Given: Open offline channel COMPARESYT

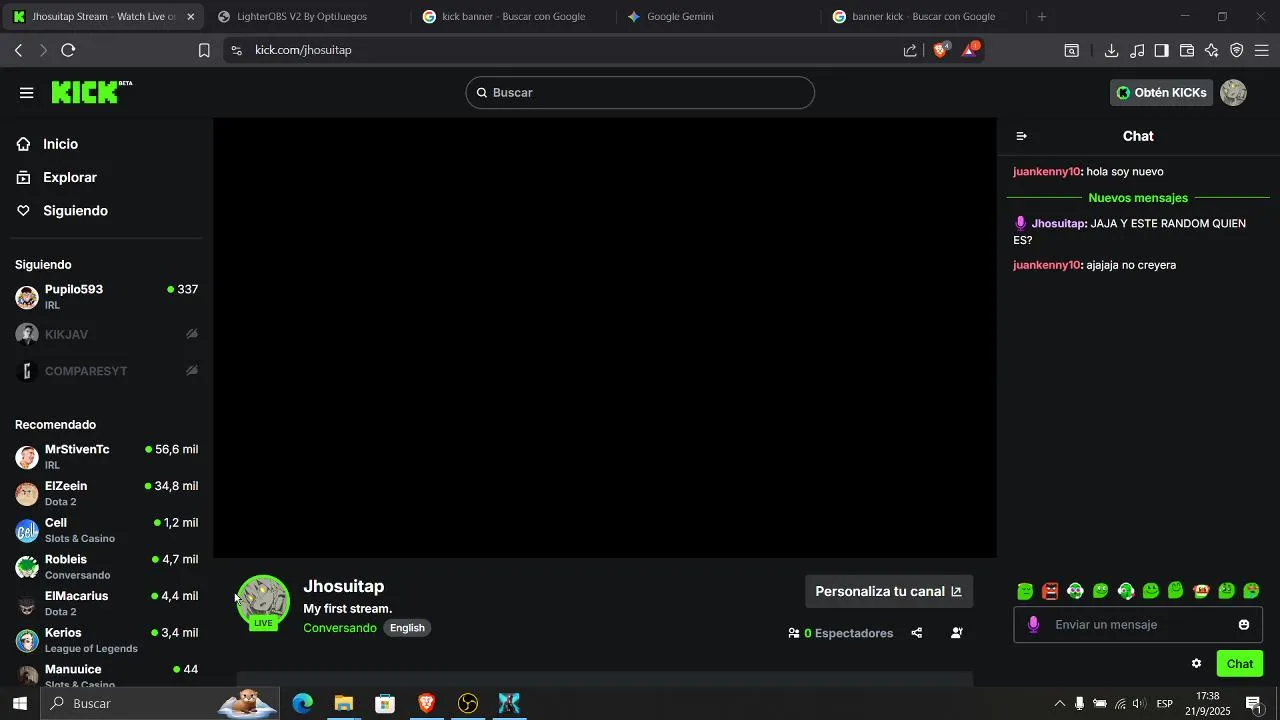Looking at the screenshot, I should (x=107, y=371).
